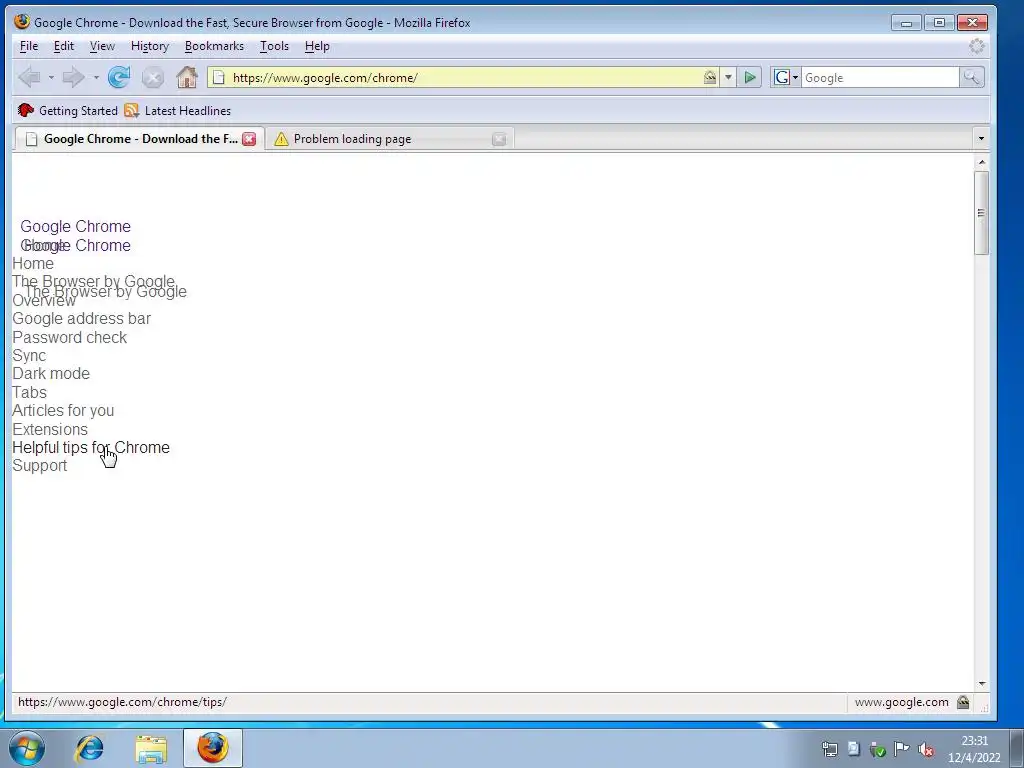Click the Tabs link
Viewport: 1024px width, 768px height.
tap(29, 392)
